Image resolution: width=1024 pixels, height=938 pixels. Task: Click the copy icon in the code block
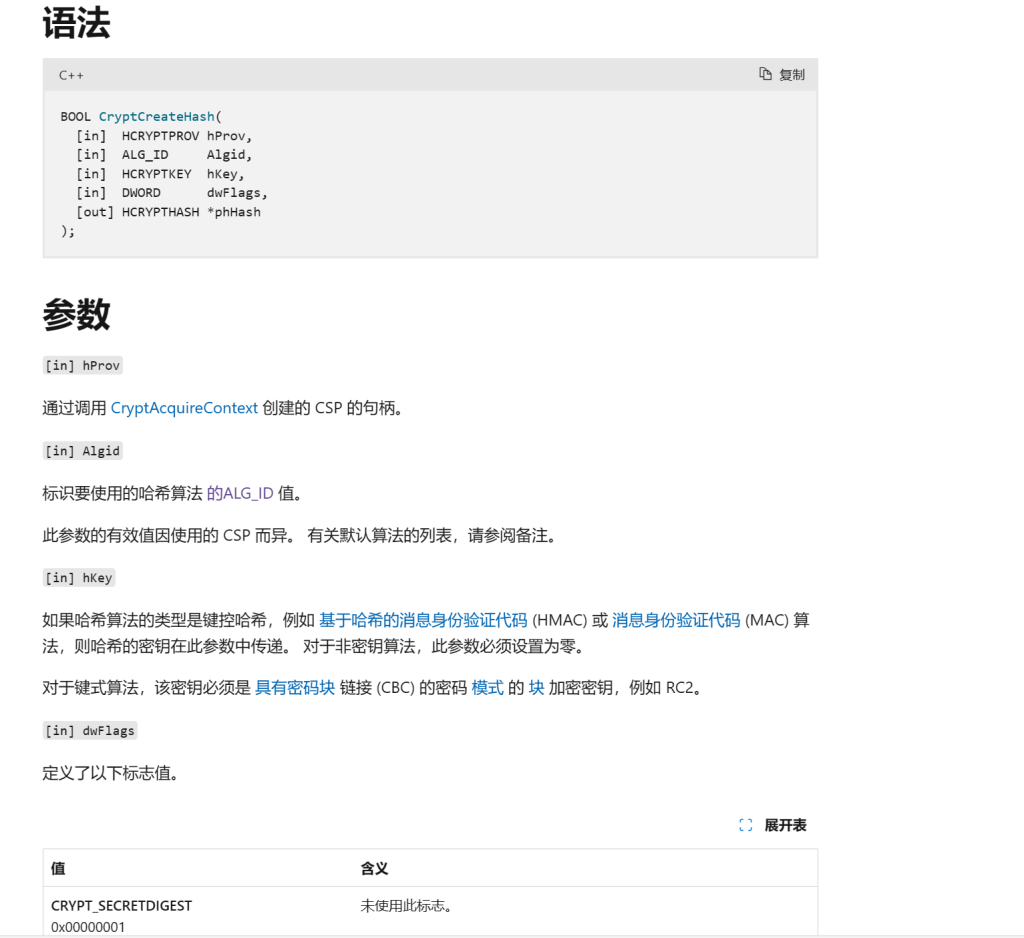(x=765, y=74)
